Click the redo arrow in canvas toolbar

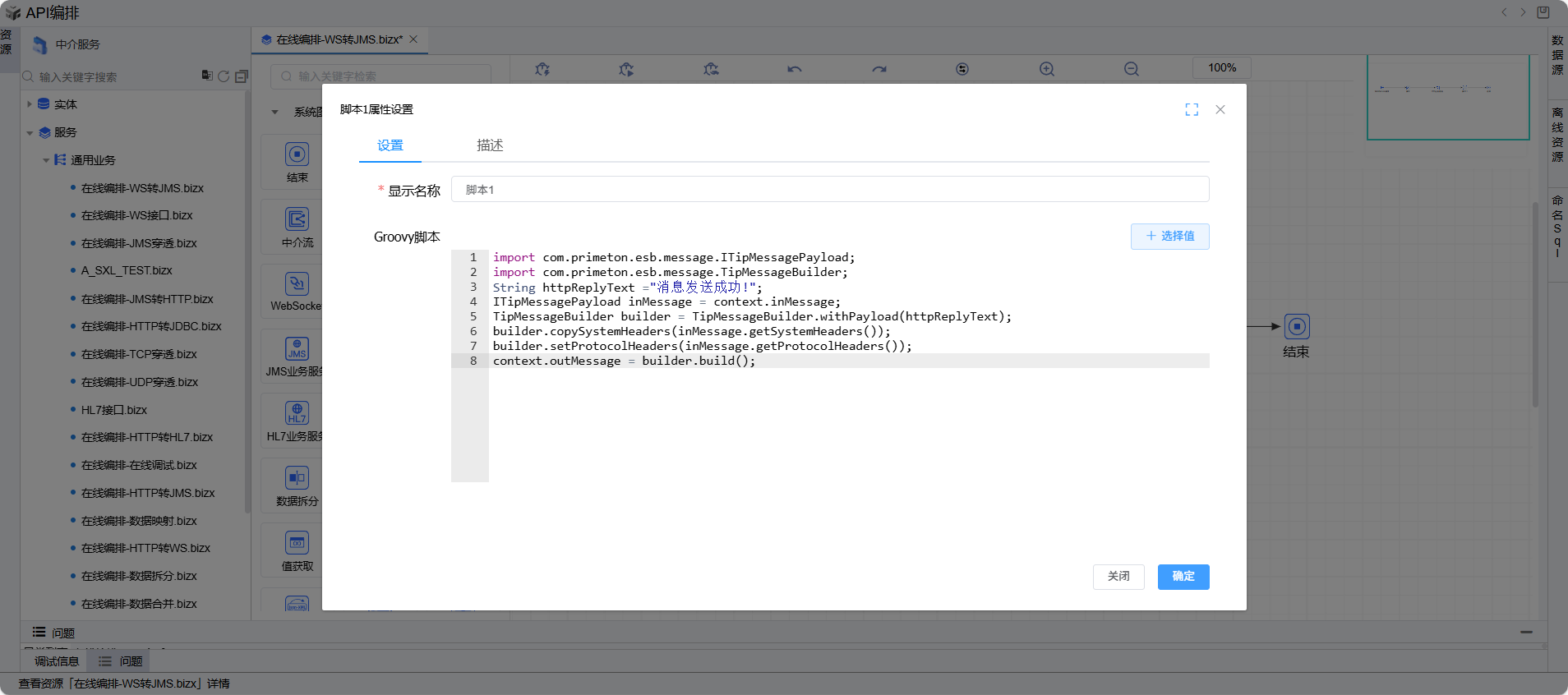tap(879, 70)
